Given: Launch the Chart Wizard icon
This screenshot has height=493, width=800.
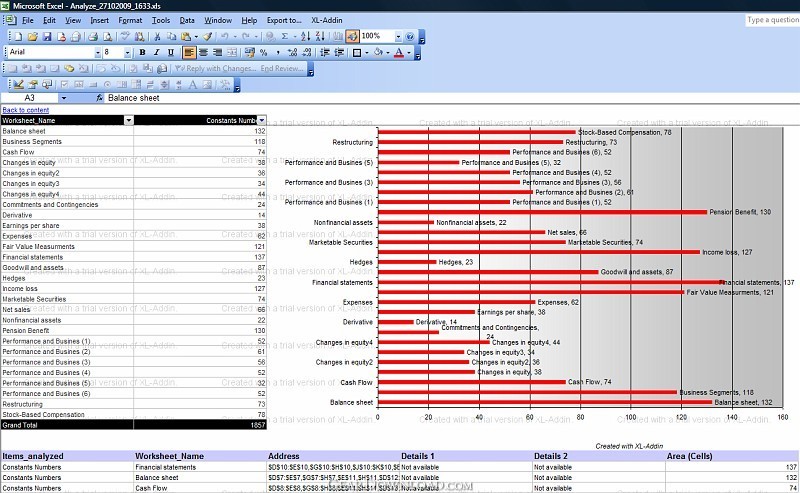Looking at the screenshot, I should coord(337,36).
